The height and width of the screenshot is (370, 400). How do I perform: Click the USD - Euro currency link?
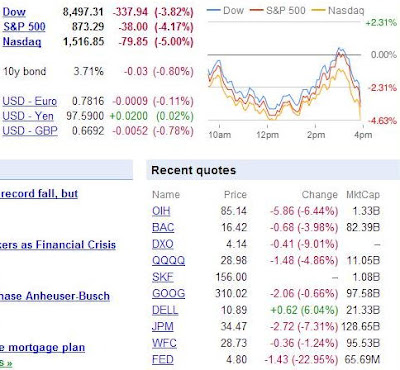[30, 101]
